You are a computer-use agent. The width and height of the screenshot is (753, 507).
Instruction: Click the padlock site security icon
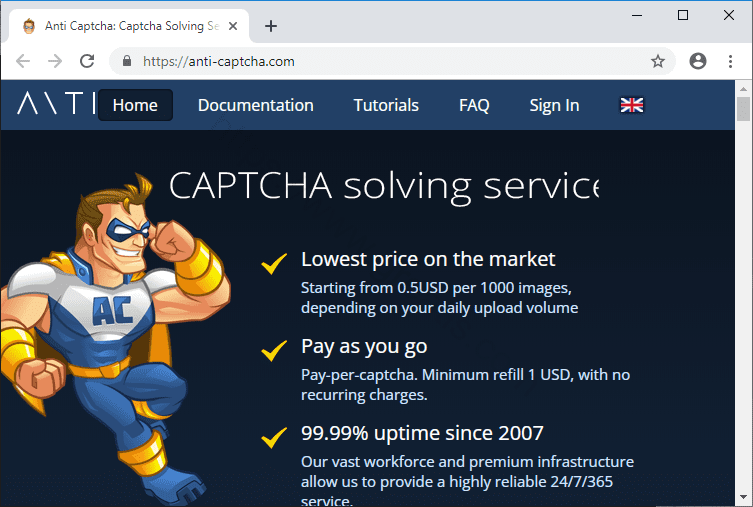[x=127, y=61]
